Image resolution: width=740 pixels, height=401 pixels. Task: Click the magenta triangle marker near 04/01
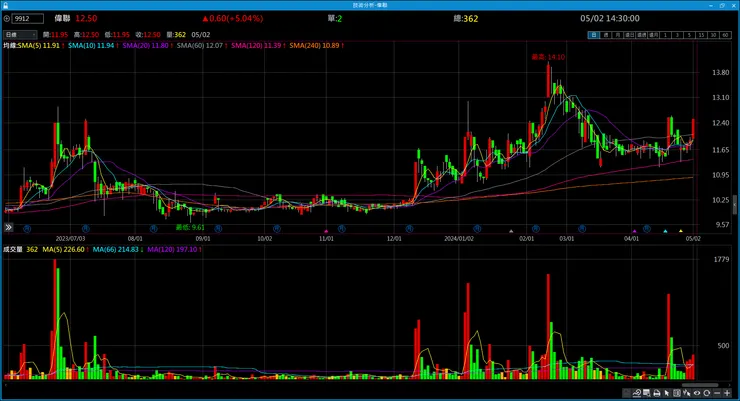[634, 231]
